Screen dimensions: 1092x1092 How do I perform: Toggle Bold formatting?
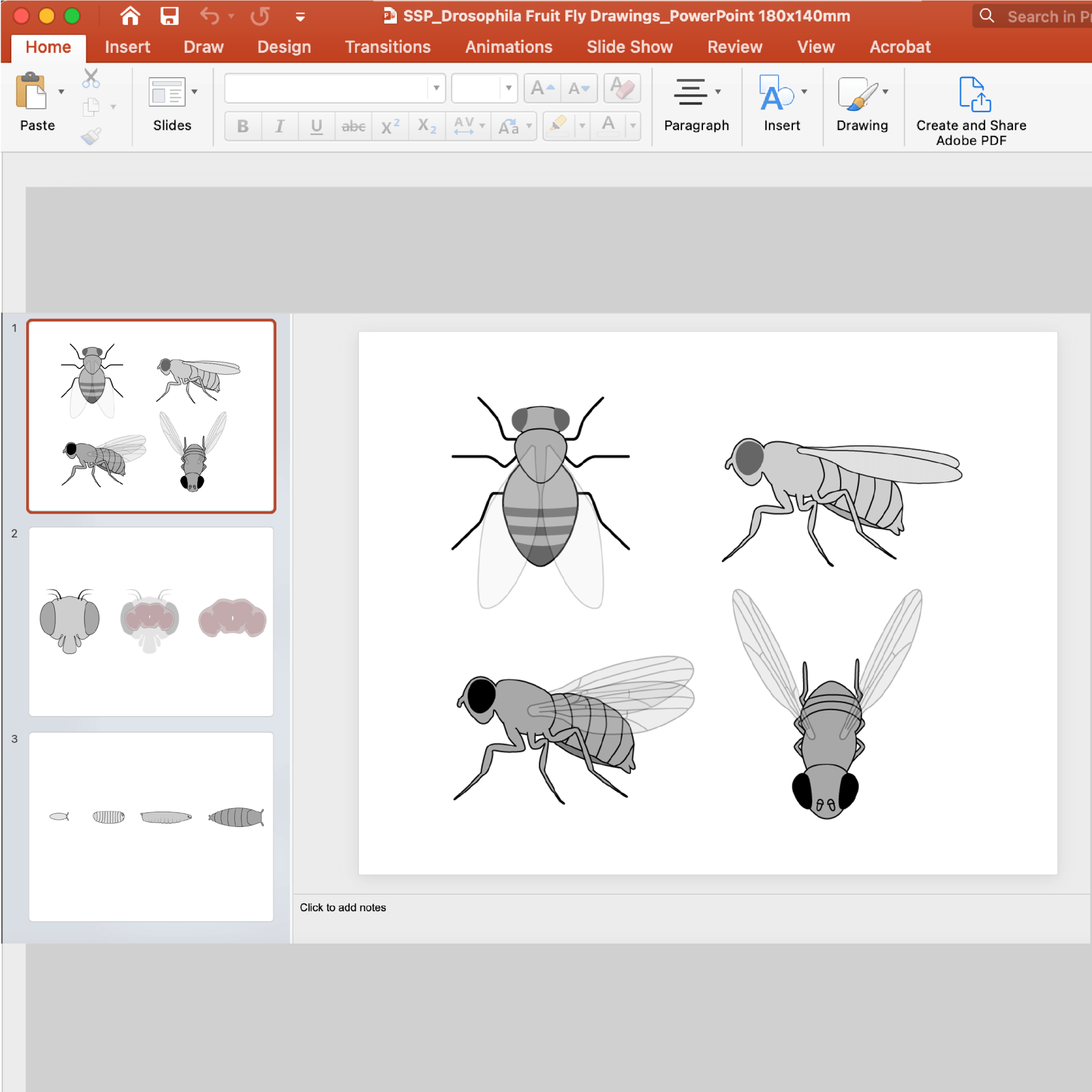point(242,126)
